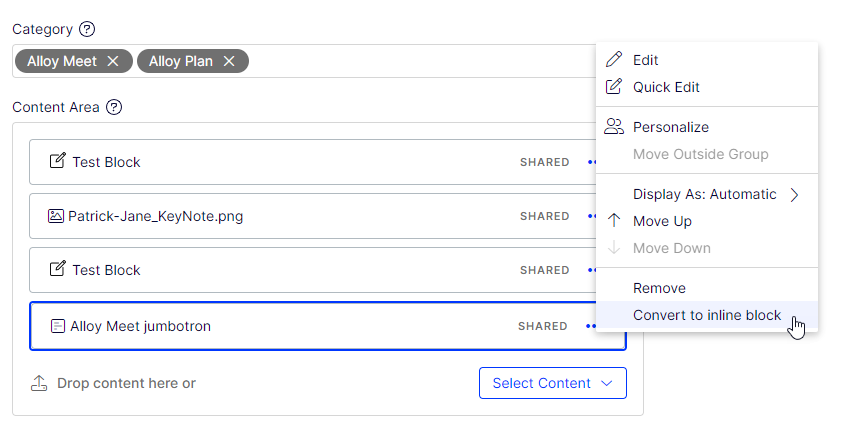The image size is (845, 425).
Task: Open options for Alloy Meet jumbotron block
Action: pyautogui.click(x=591, y=326)
